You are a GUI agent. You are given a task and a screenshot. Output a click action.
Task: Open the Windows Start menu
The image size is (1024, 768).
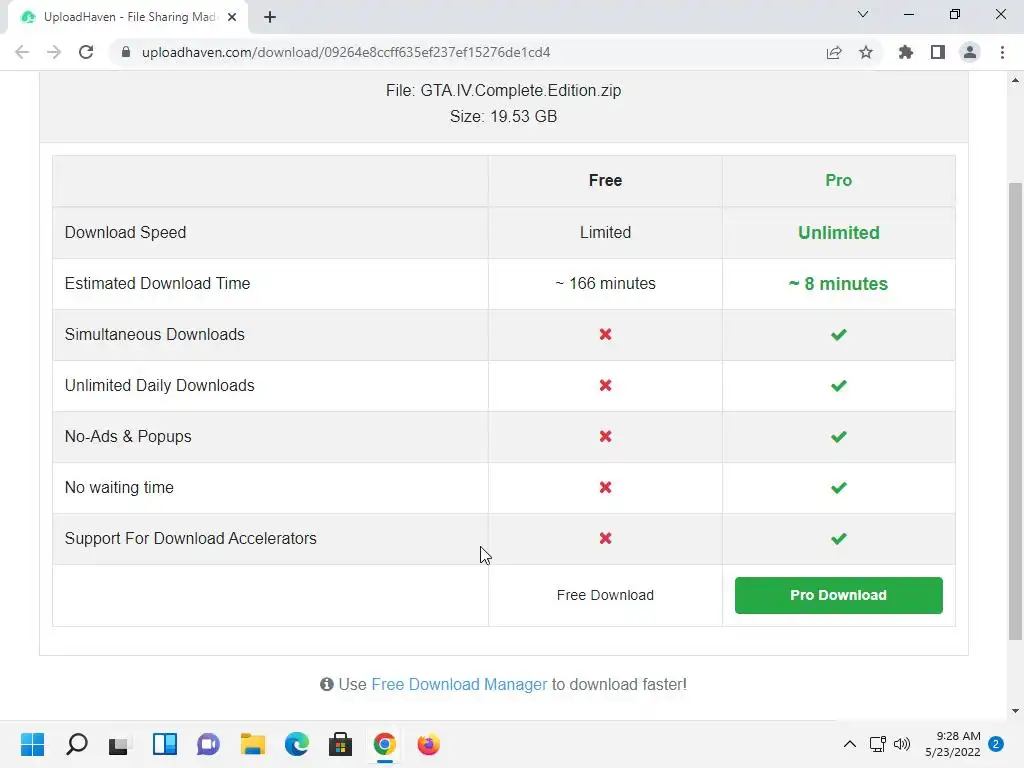[x=32, y=744]
